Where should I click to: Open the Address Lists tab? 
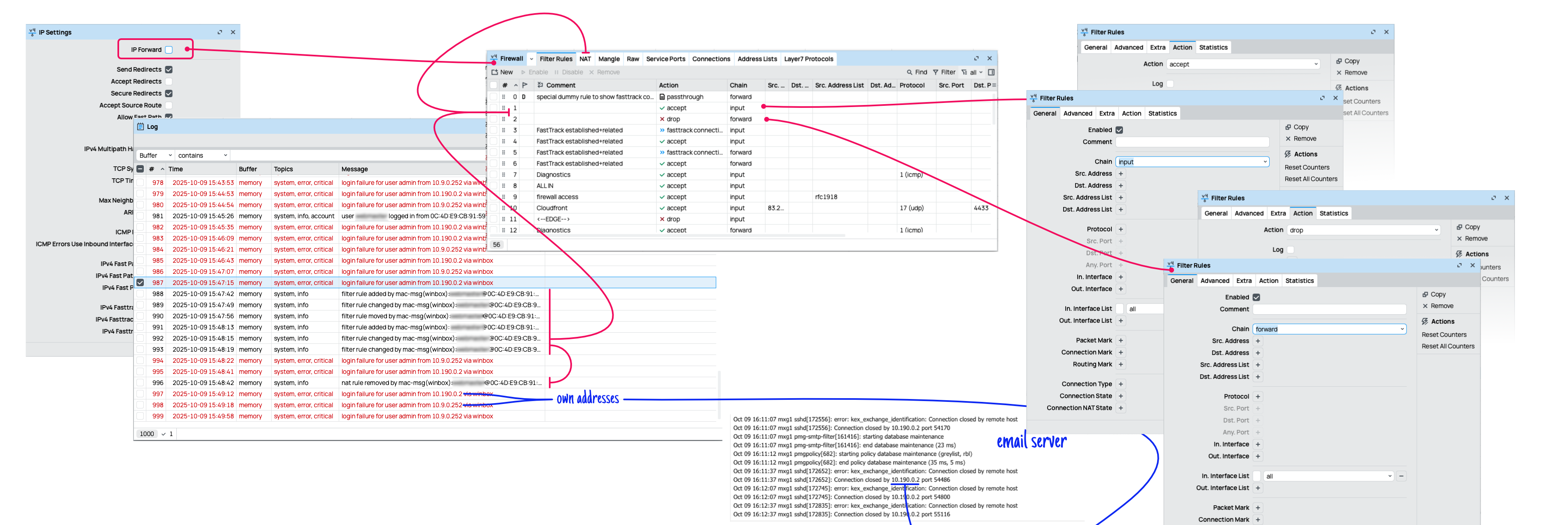click(x=757, y=59)
